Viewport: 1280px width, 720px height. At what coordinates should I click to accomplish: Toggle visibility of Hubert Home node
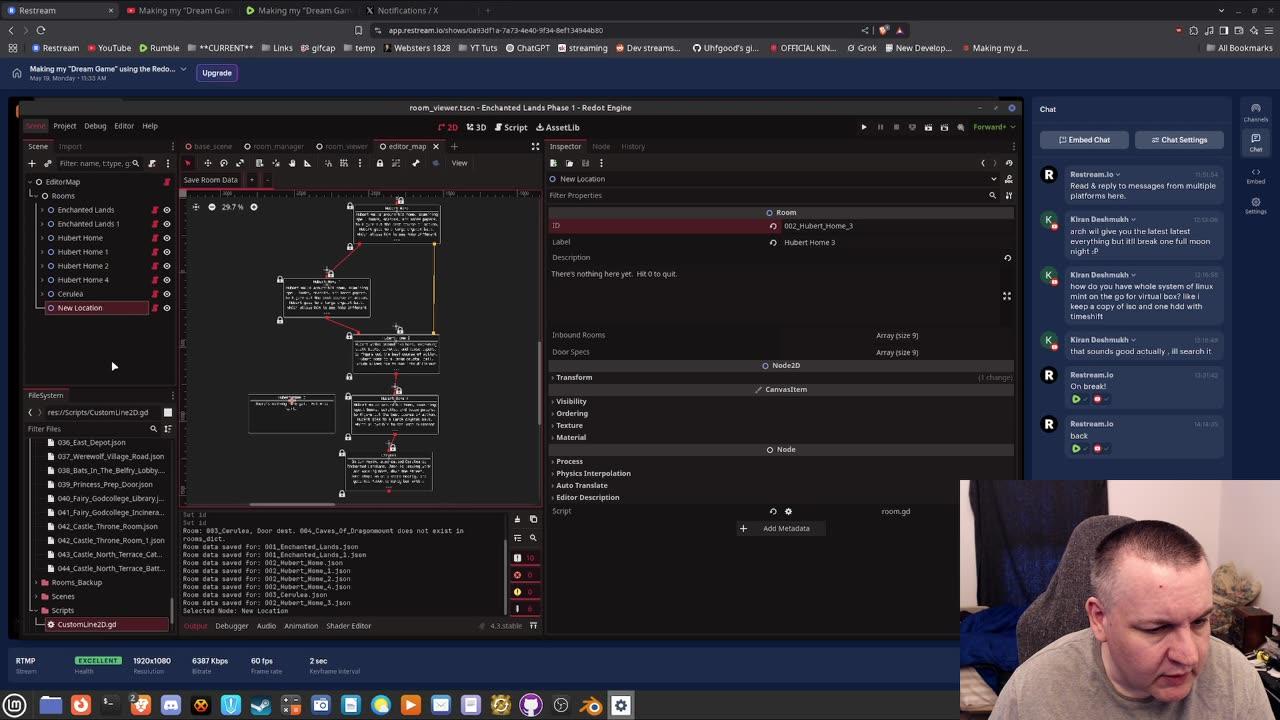[x=167, y=238]
